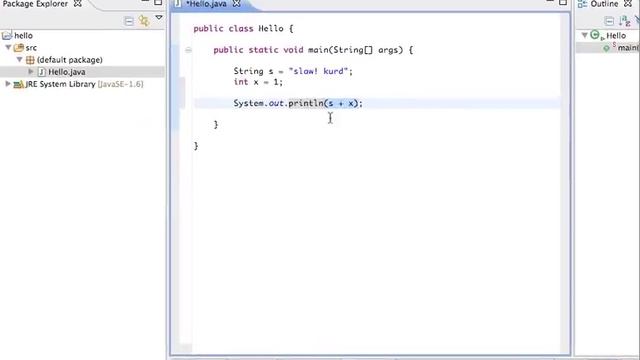Select the src folder label
This screenshot has width=640, height=360.
(31, 48)
